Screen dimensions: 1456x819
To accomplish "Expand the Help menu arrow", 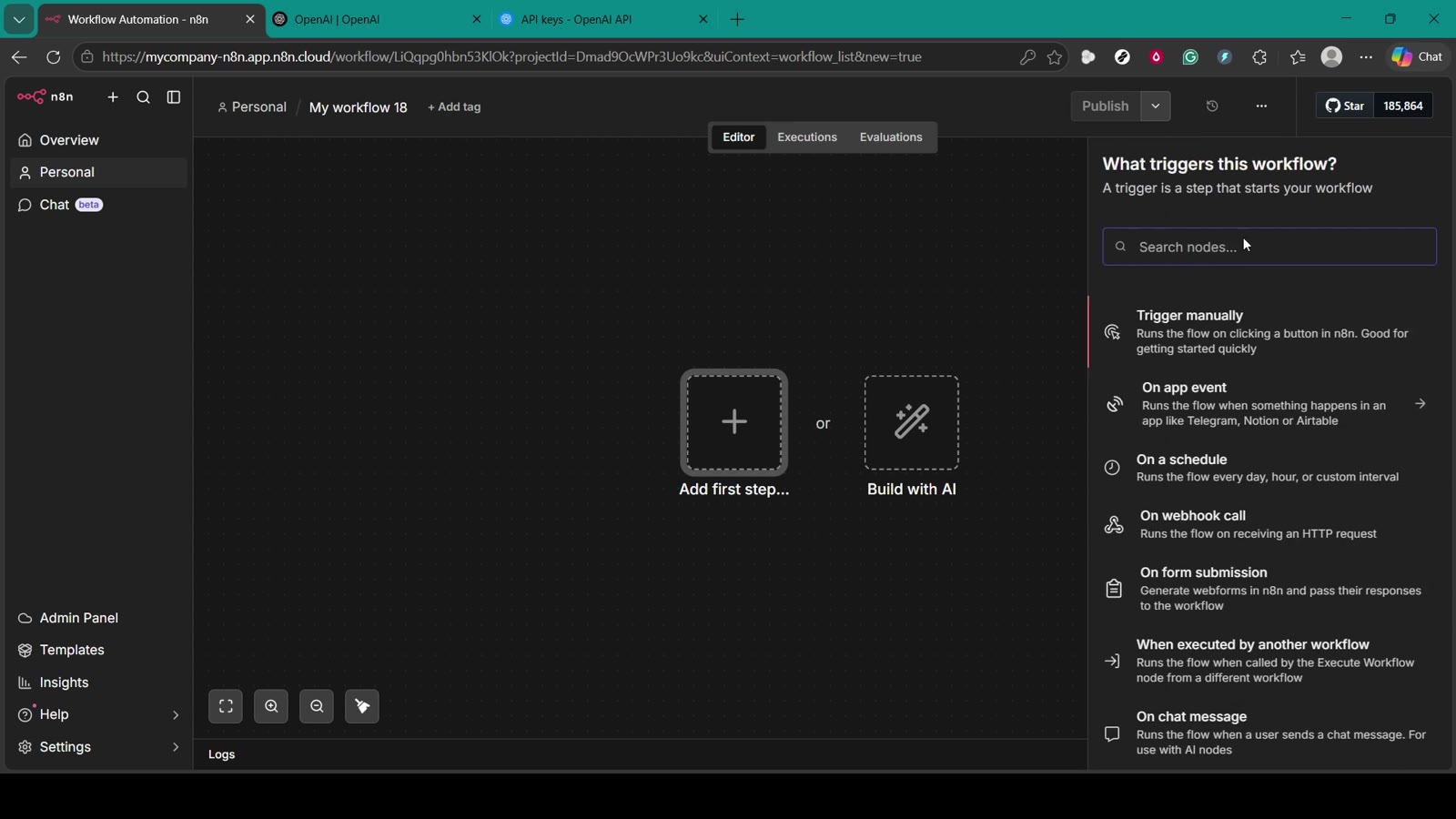I will (x=176, y=715).
